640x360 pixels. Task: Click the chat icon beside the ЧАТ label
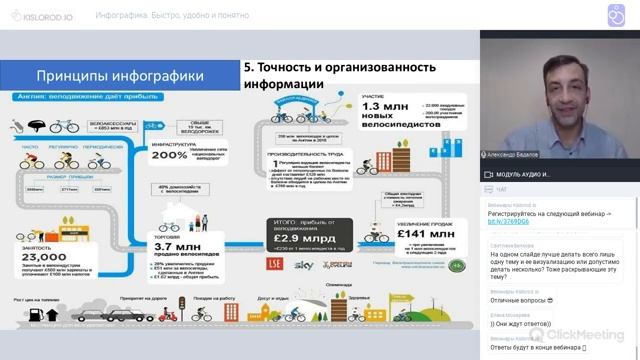tap(488, 189)
